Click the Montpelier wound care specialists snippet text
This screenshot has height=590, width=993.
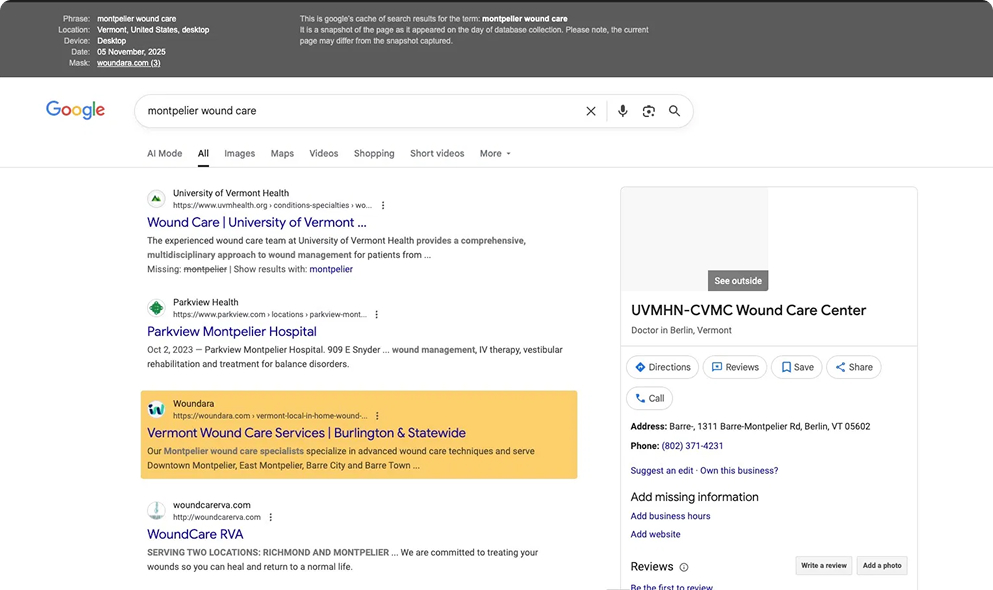pyautogui.click(x=234, y=451)
